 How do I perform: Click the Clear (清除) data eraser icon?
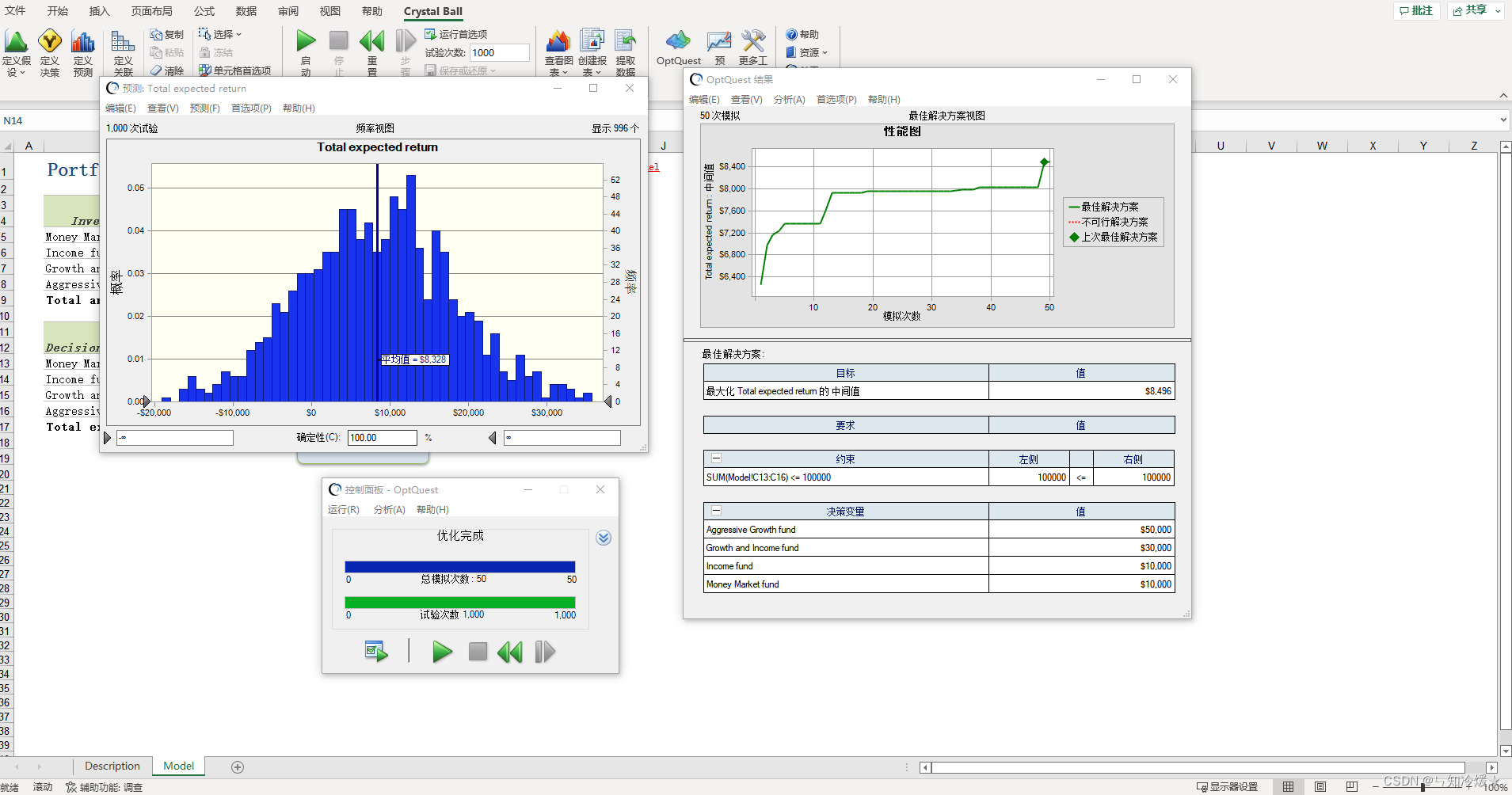(167, 70)
